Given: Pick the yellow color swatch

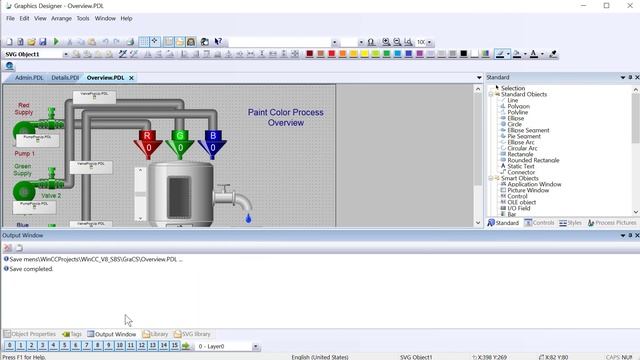Looking at the screenshot, I should click(x=364, y=54).
